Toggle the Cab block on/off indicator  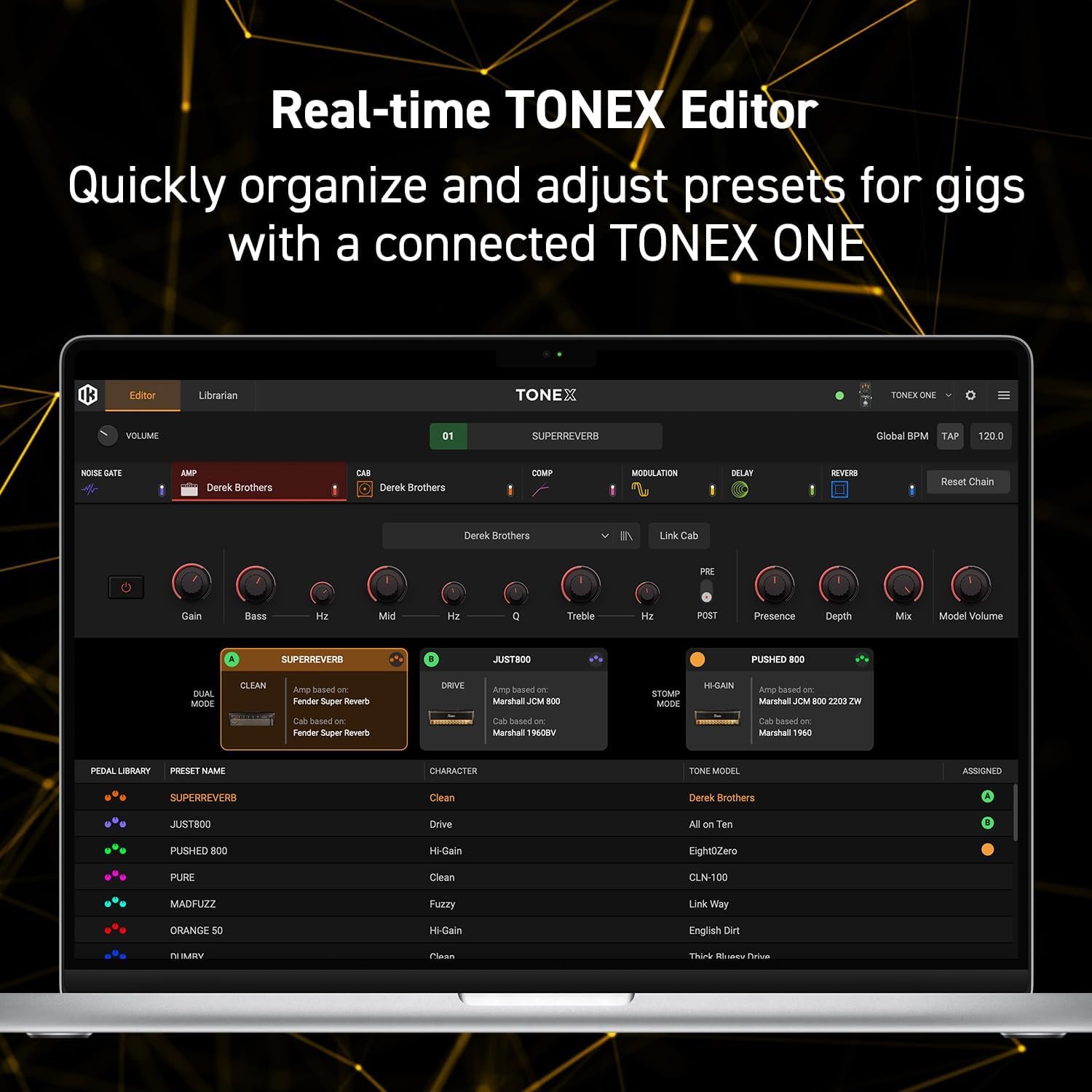(510, 491)
